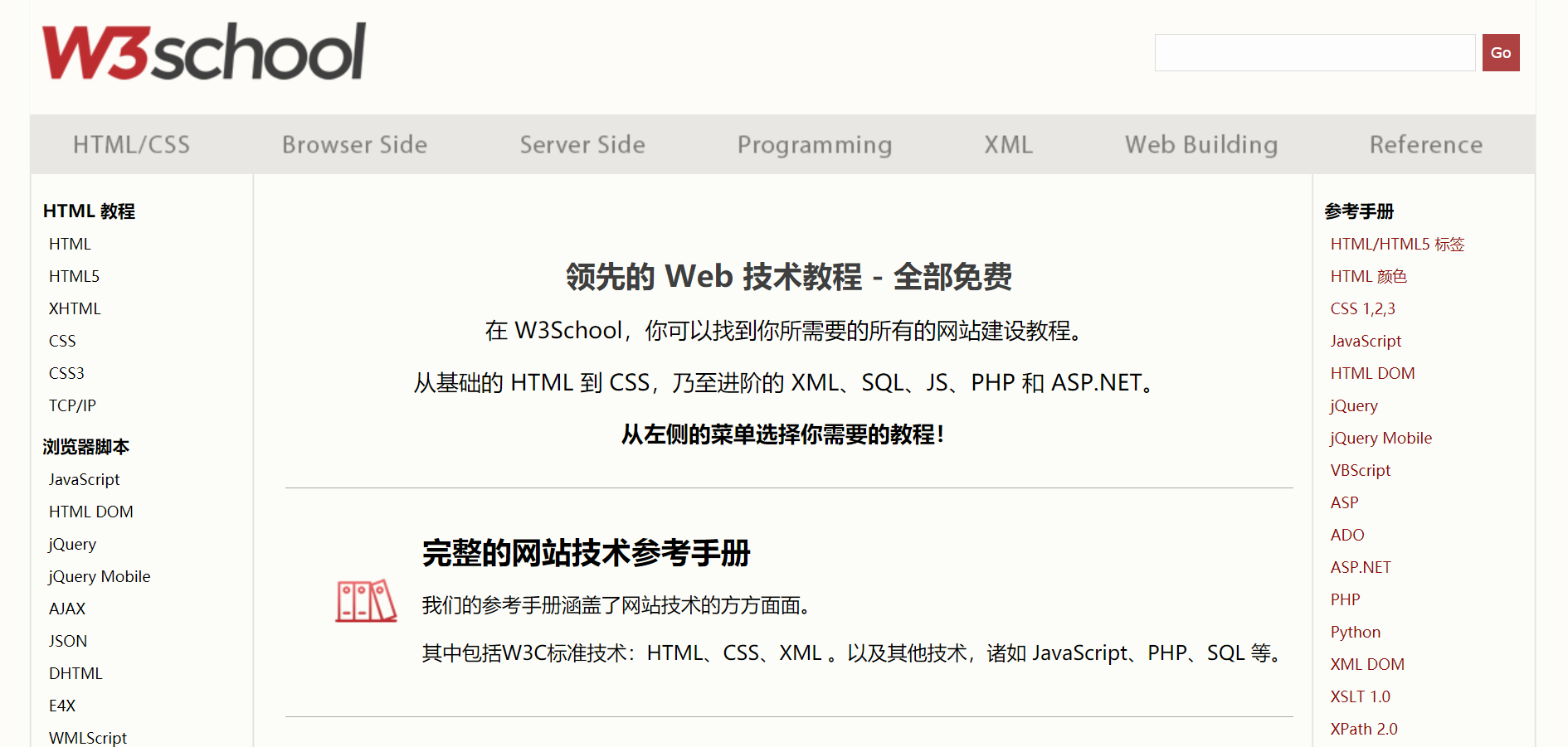Open ASP reference link
The height and width of the screenshot is (747, 1568).
pyautogui.click(x=1344, y=502)
